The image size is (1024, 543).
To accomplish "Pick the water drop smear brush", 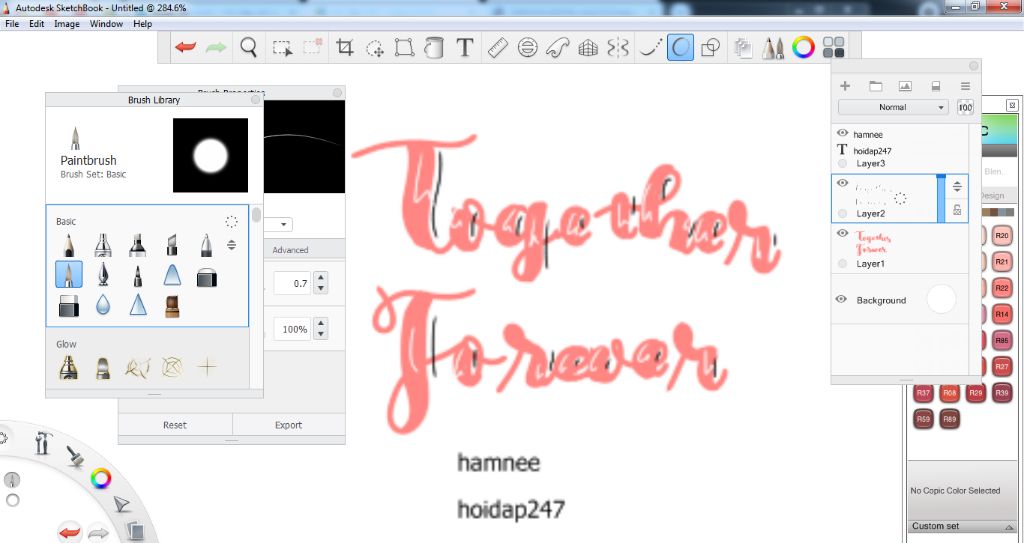I will (x=103, y=305).
